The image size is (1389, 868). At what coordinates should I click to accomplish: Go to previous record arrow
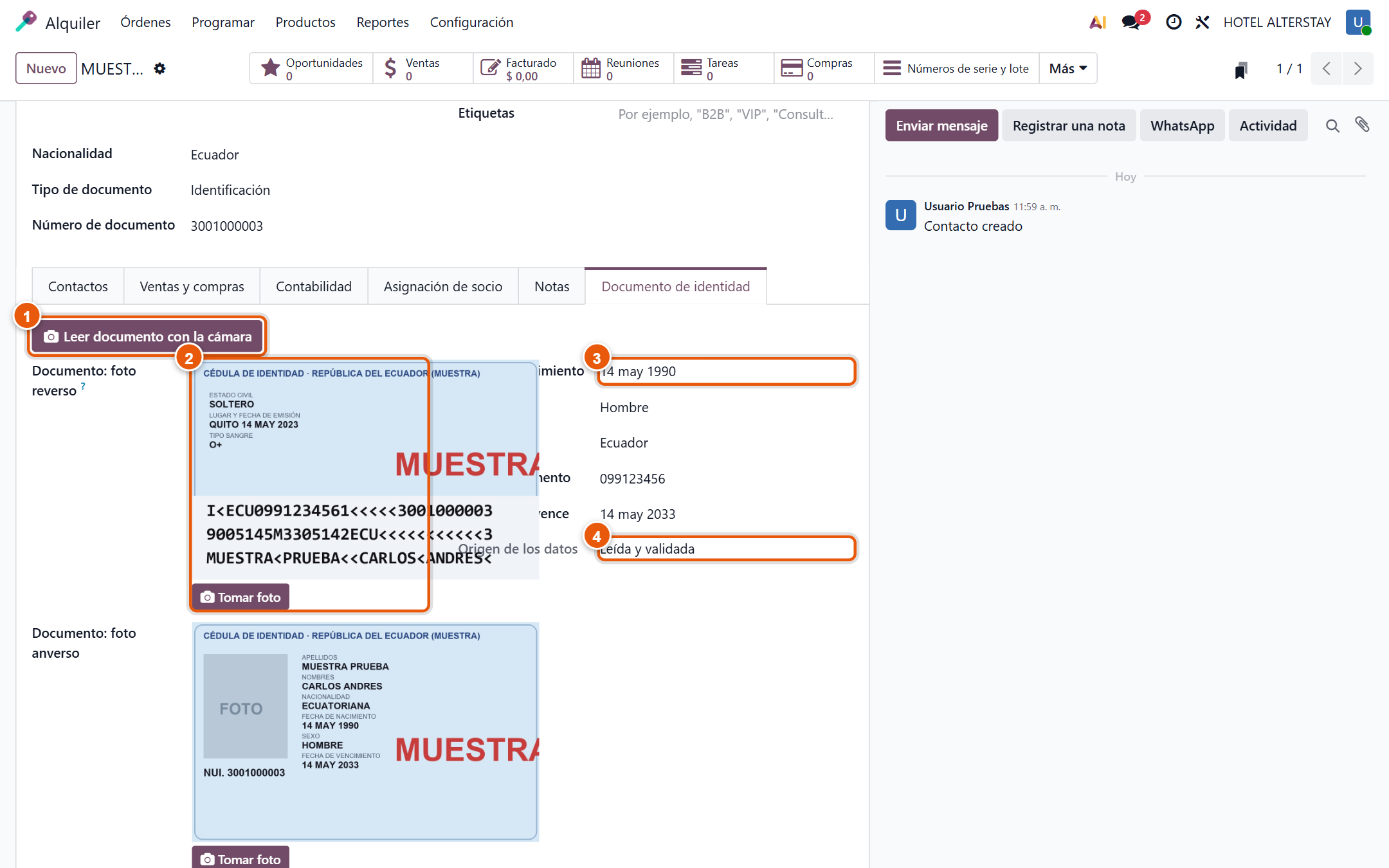1327,69
